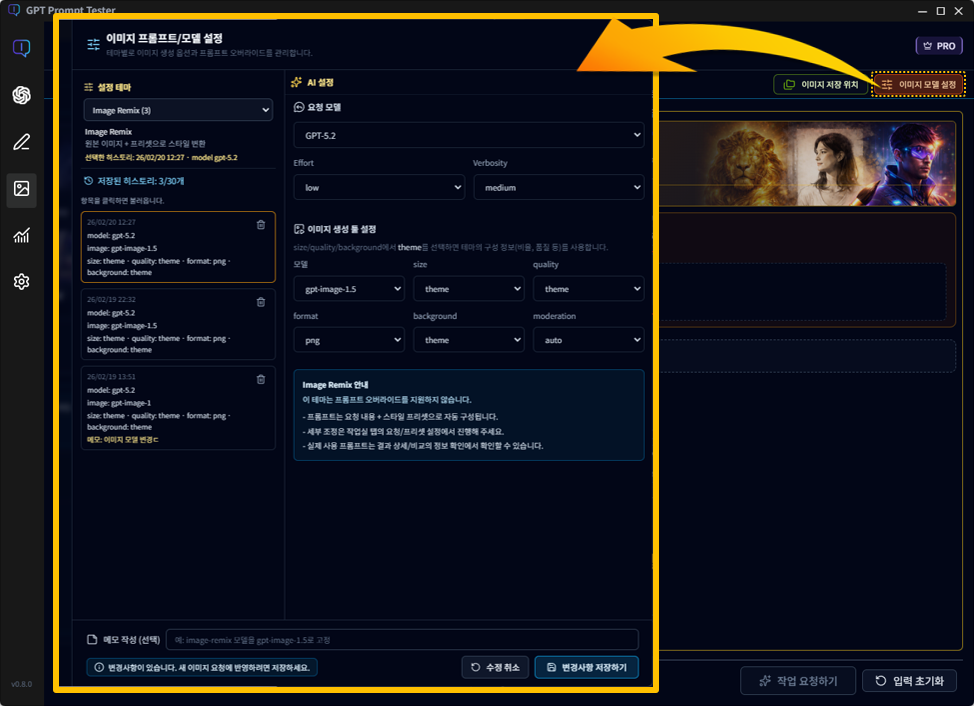Click the PRO badge button
The height and width of the screenshot is (706, 974).
point(938,46)
